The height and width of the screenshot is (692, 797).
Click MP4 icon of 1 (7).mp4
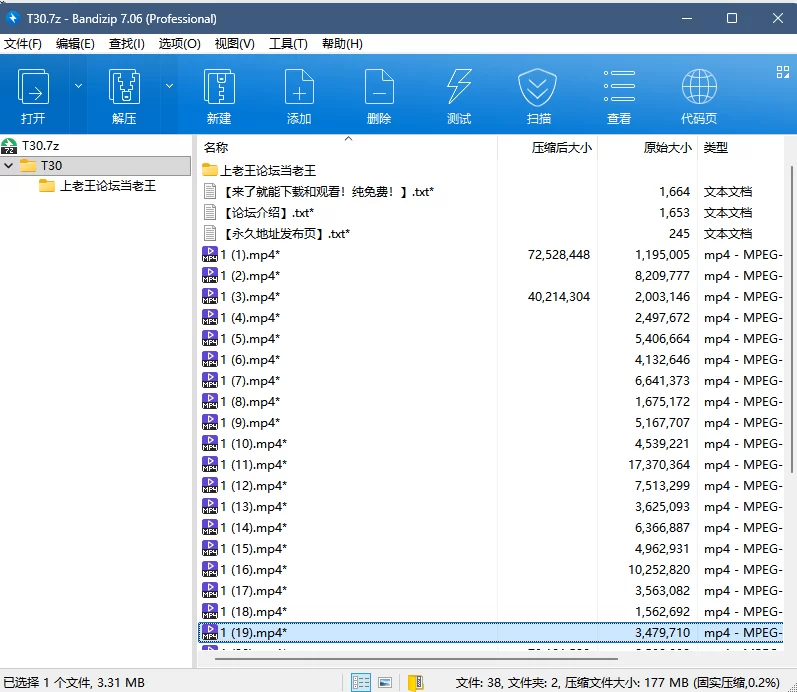(209, 380)
